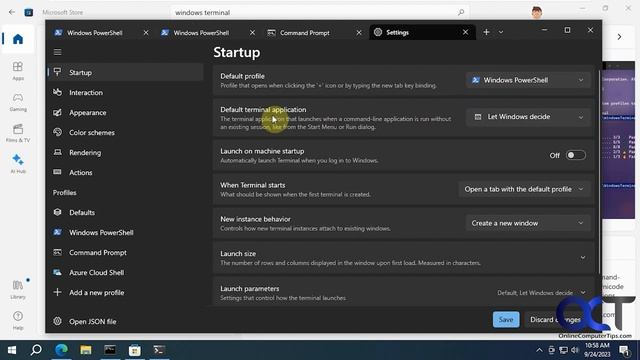The image size is (640, 360).
Task: Click the Microsoft Store search magnifier icon
Action: click(461, 13)
